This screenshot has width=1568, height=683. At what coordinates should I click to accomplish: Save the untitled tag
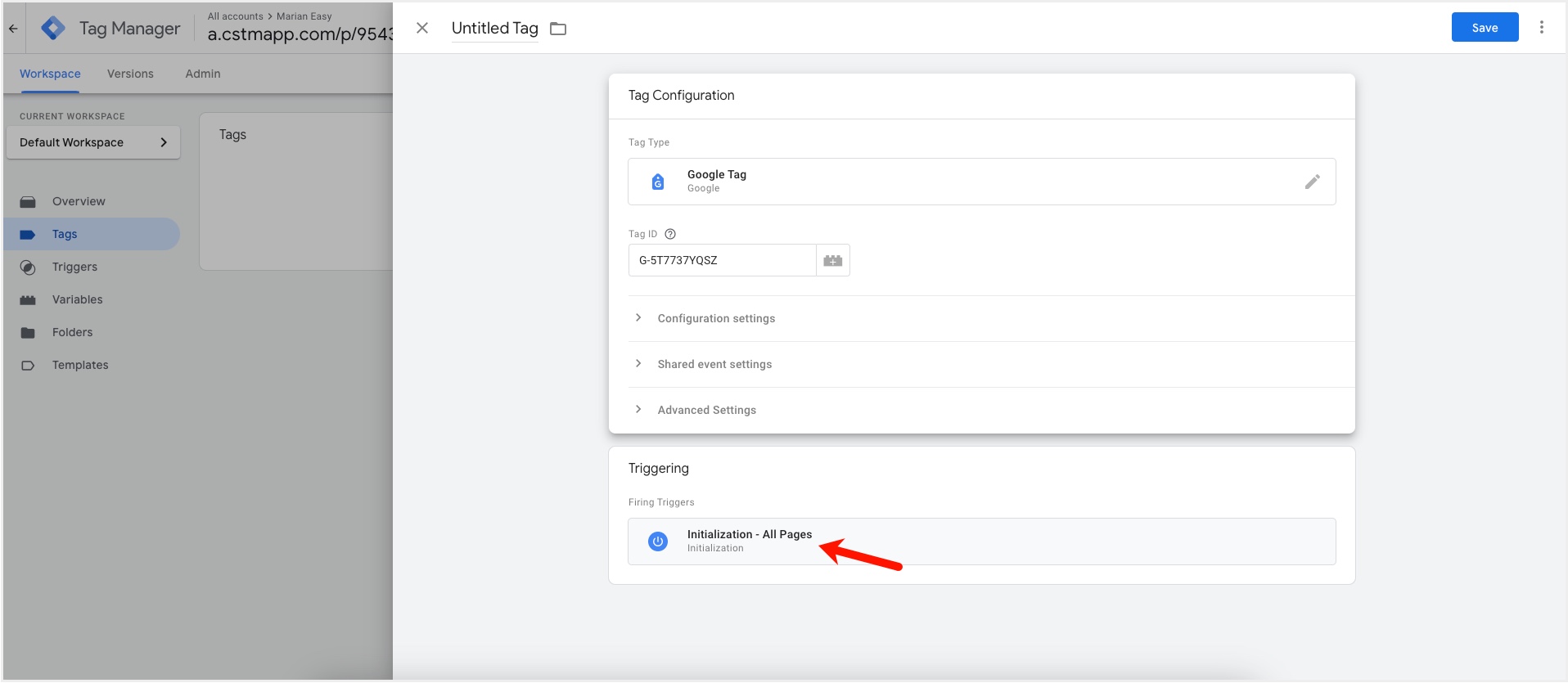pos(1485,27)
